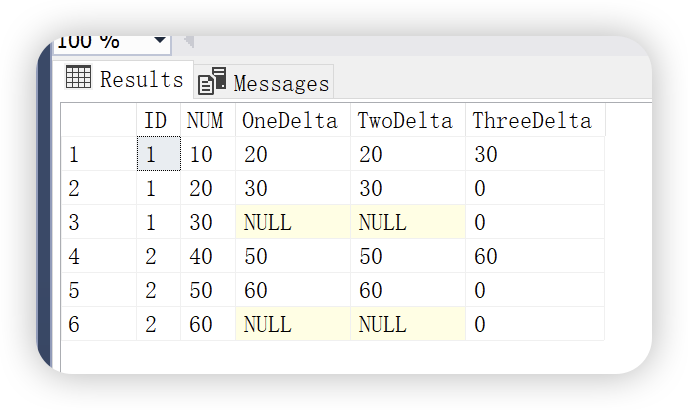
Task: Click the select-all corner cell of grid
Action: (x=98, y=121)
